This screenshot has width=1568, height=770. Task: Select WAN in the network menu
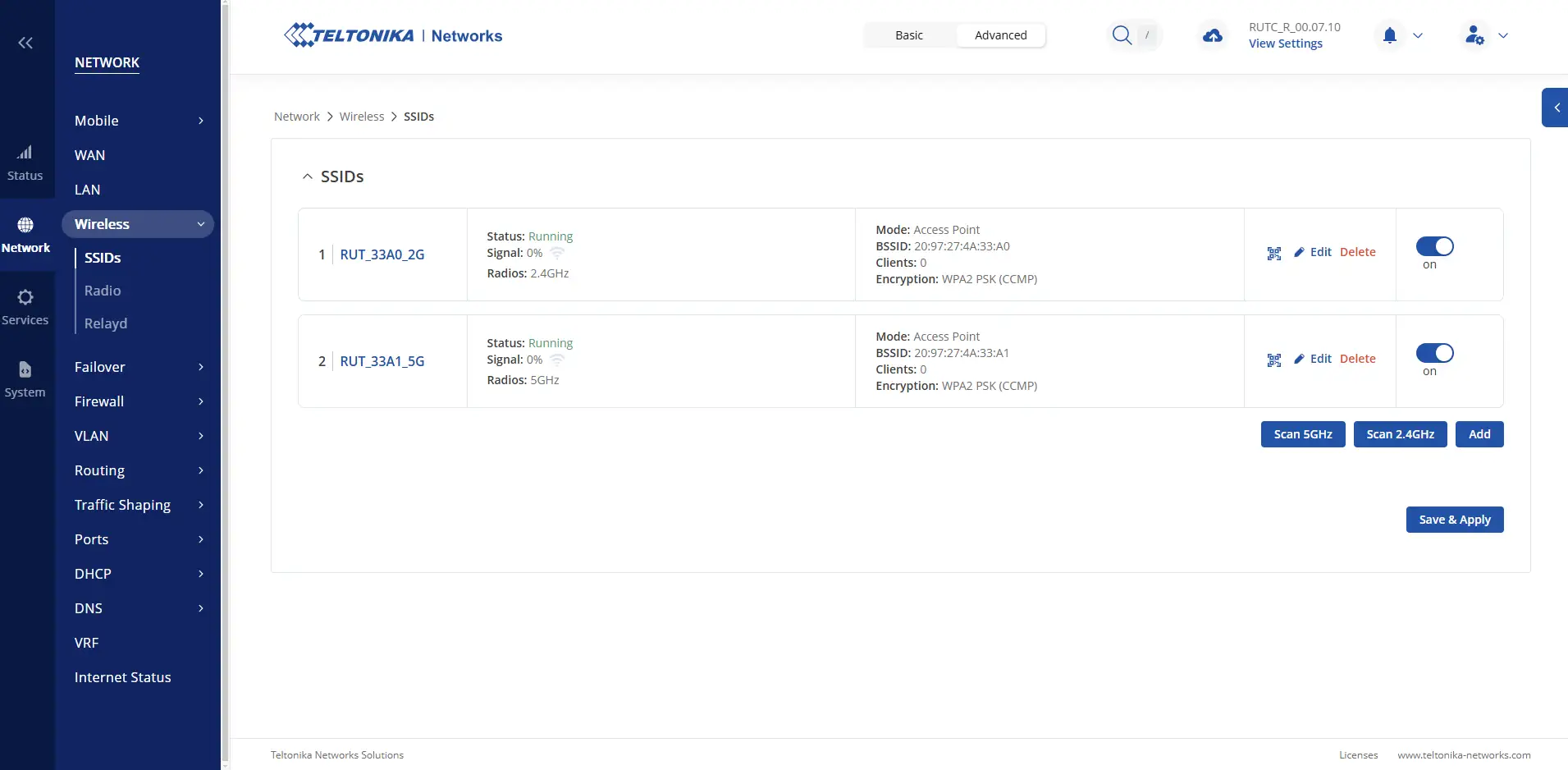click(x=90, y=155)
